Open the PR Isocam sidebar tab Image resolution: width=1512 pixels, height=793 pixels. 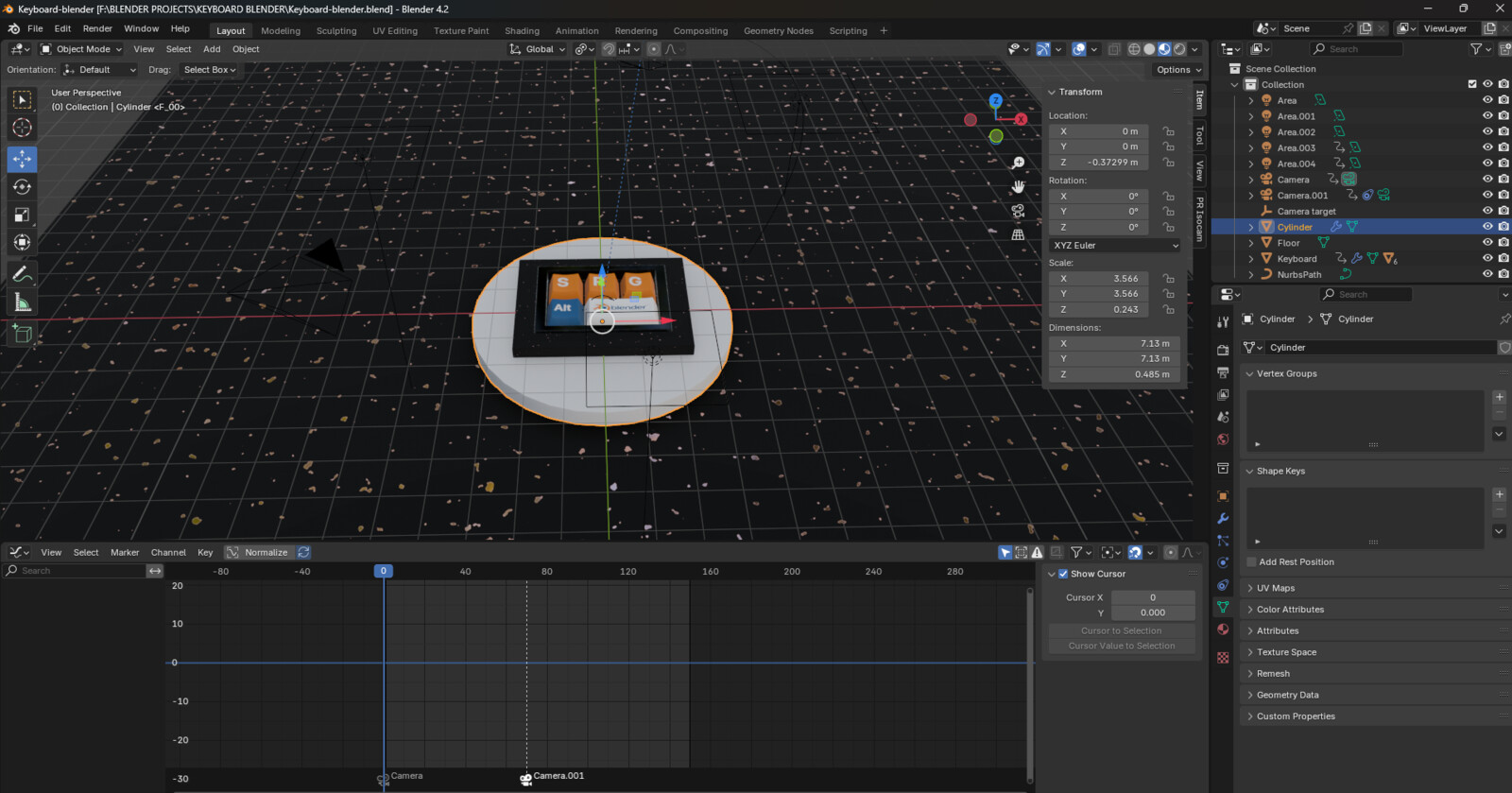pyautogui.click(x=1199, y=218)
